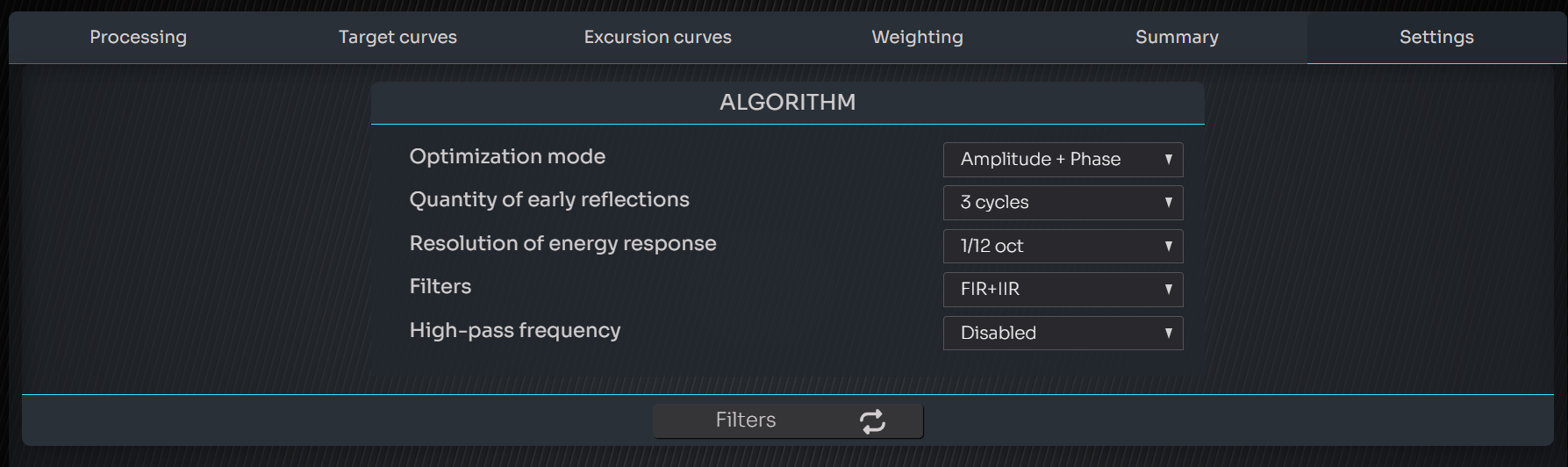Click the Filters label in the Algorithm list
Viewport: 1568px width, 467px height.
click(440, 287)
